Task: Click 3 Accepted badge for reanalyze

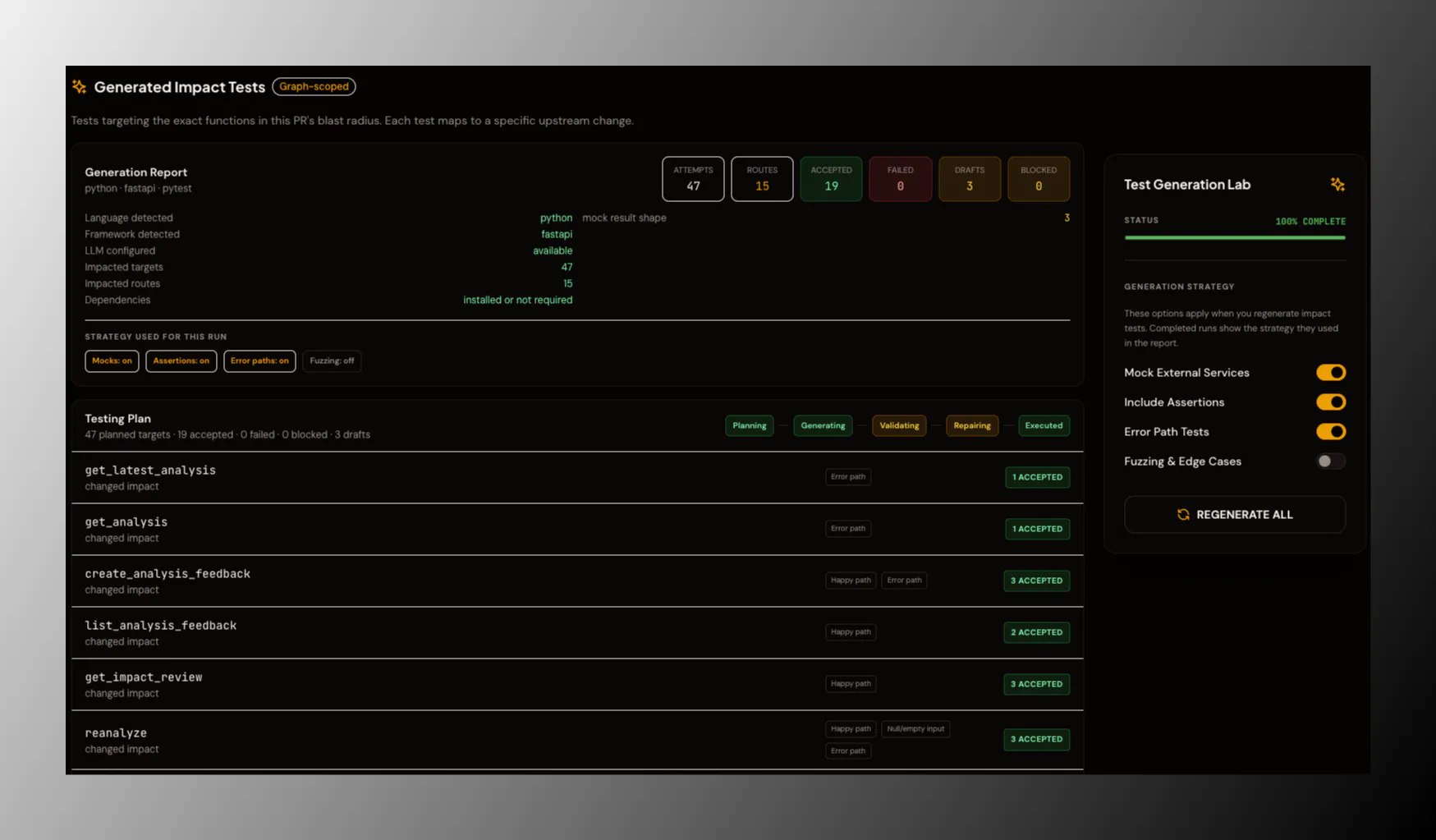Action: (1036, 739)
